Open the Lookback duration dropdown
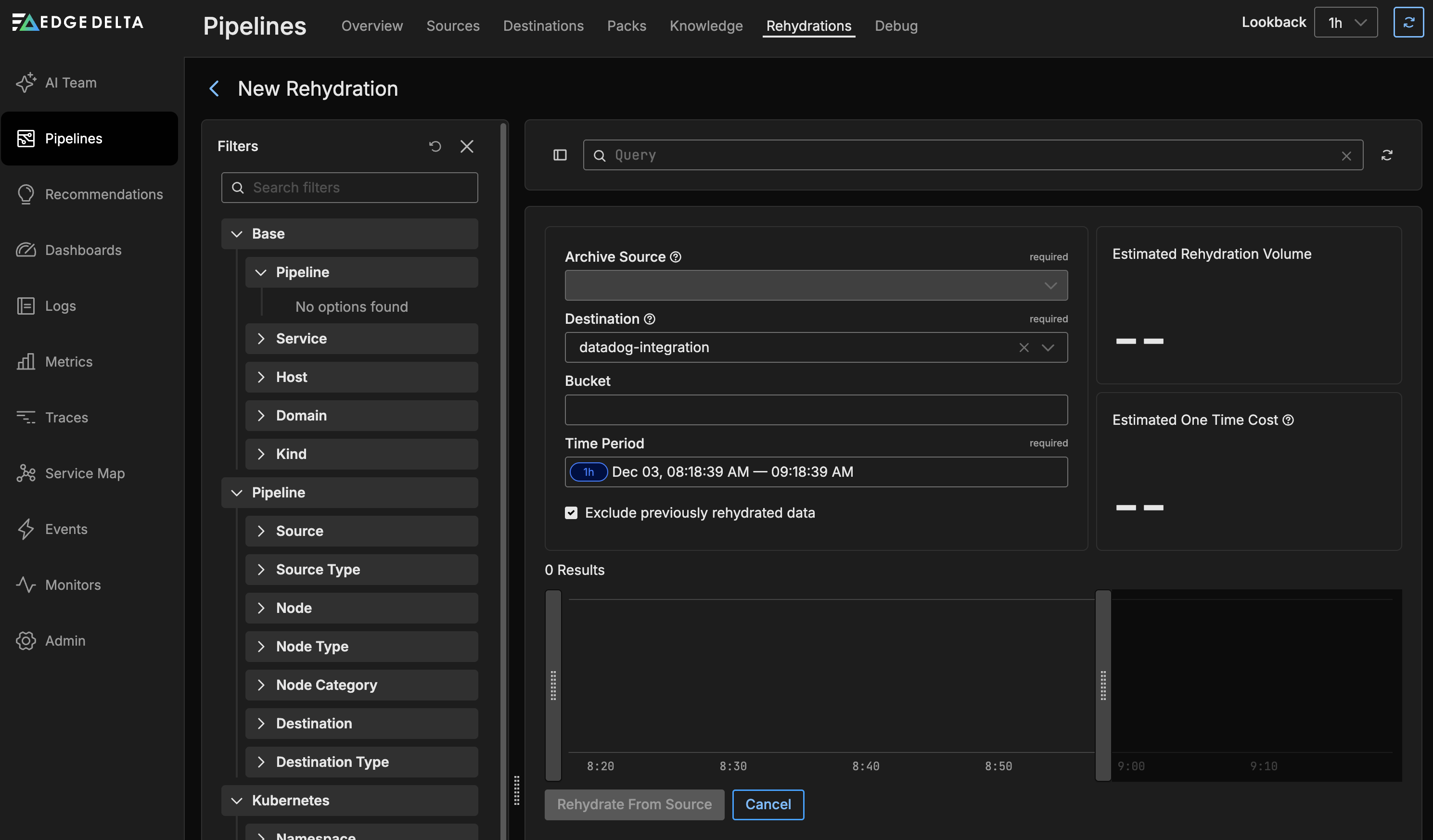Viewport: 1433px width, 840px height. 1345,22
